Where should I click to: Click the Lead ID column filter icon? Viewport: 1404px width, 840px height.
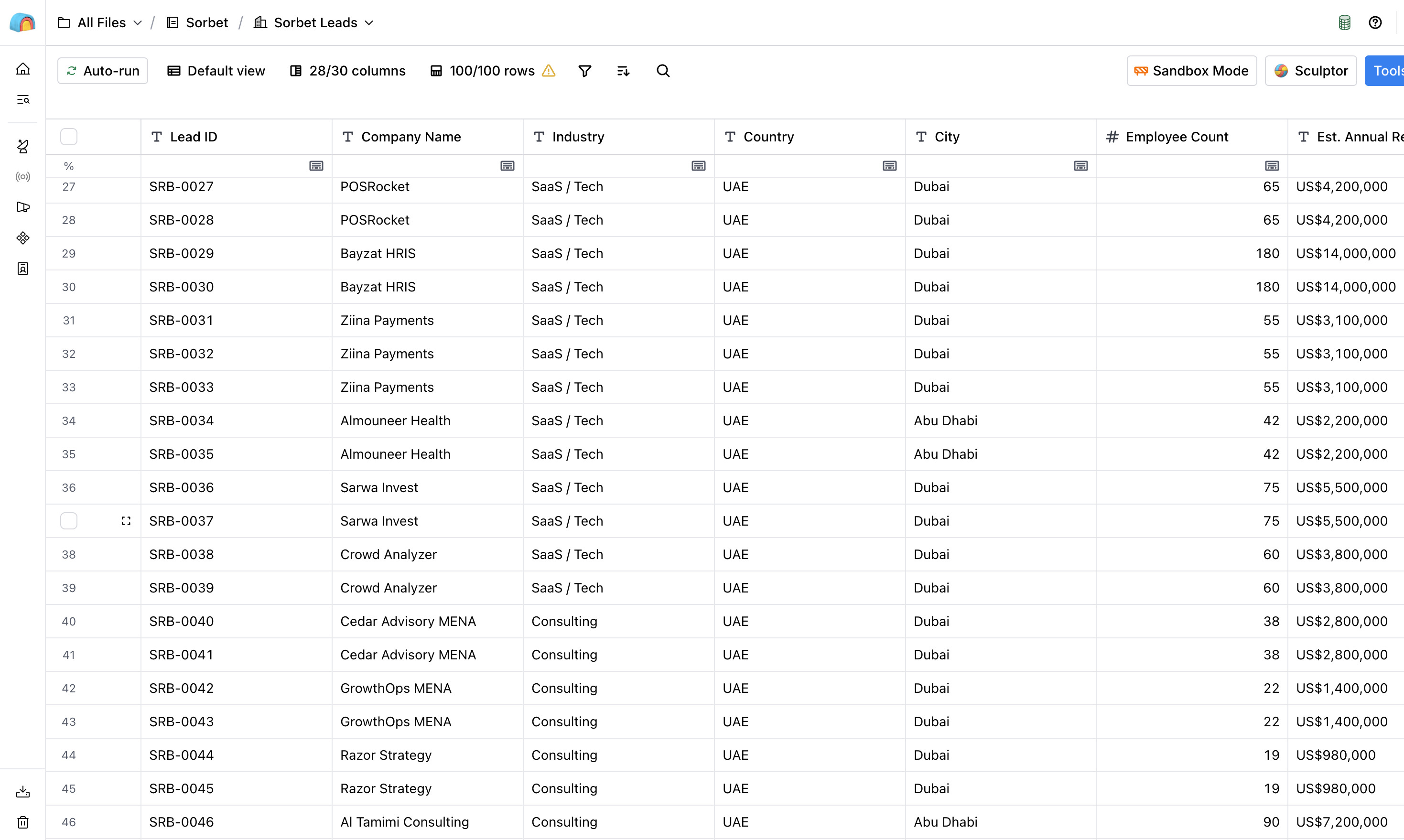click(316, 166)
